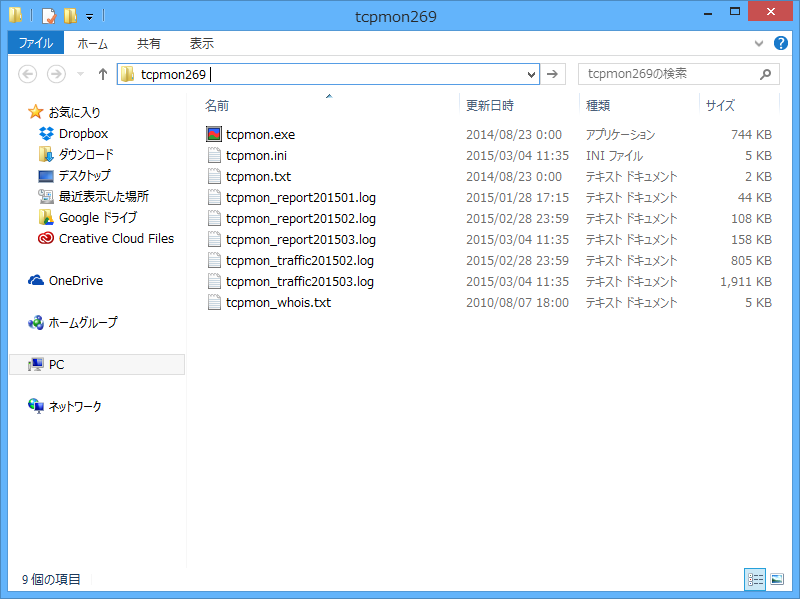
Task: Select the デスクトップ item in the sidebar
Action: click(x=83, y=175)
